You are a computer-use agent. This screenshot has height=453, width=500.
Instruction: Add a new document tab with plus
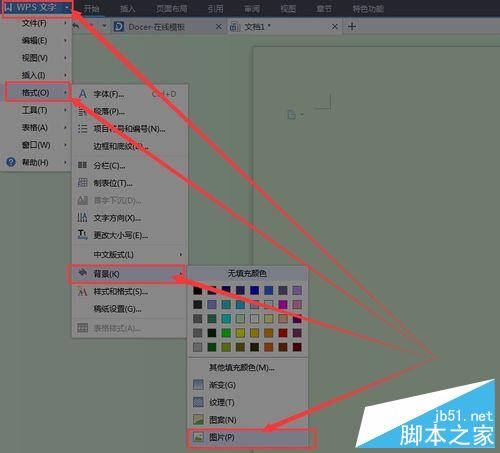coord(352,26)
